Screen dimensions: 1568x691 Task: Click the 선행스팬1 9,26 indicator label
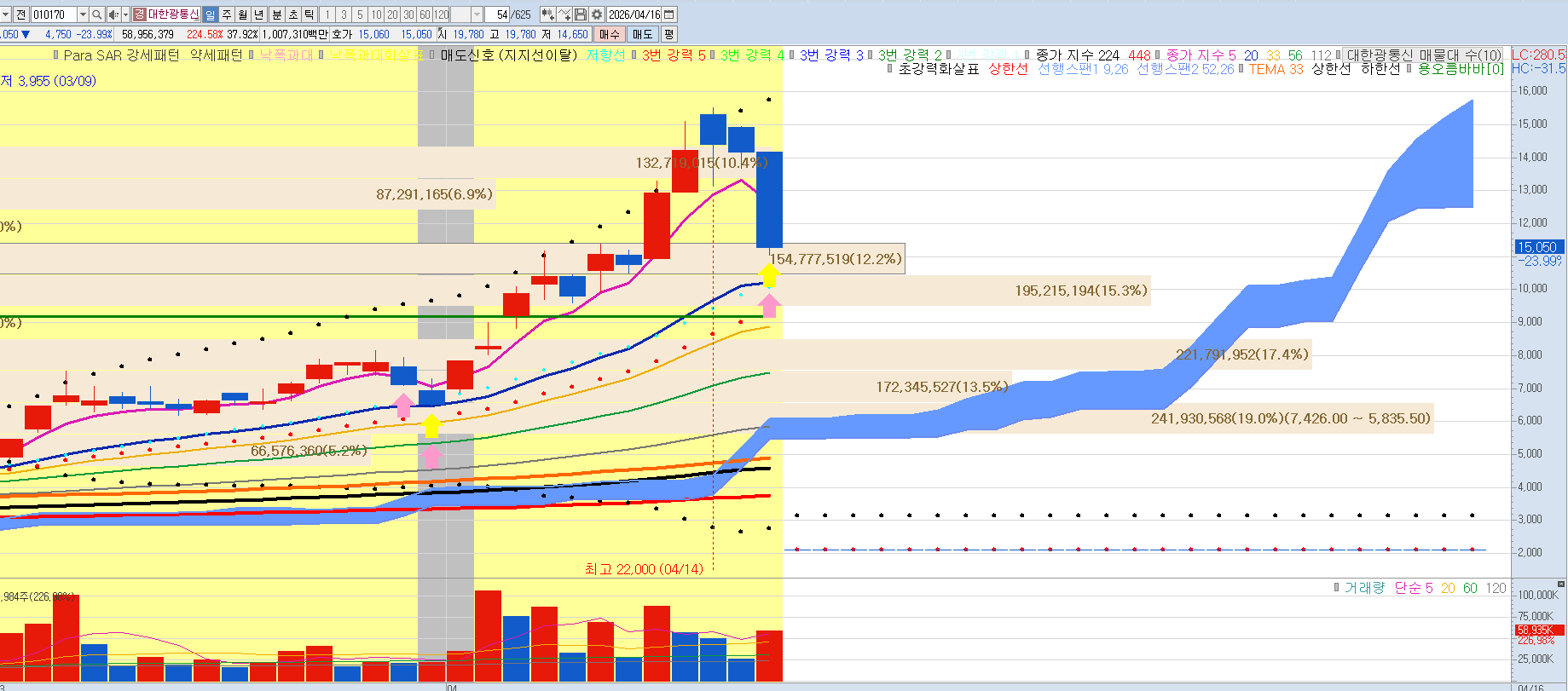(x=1083, y=69)
